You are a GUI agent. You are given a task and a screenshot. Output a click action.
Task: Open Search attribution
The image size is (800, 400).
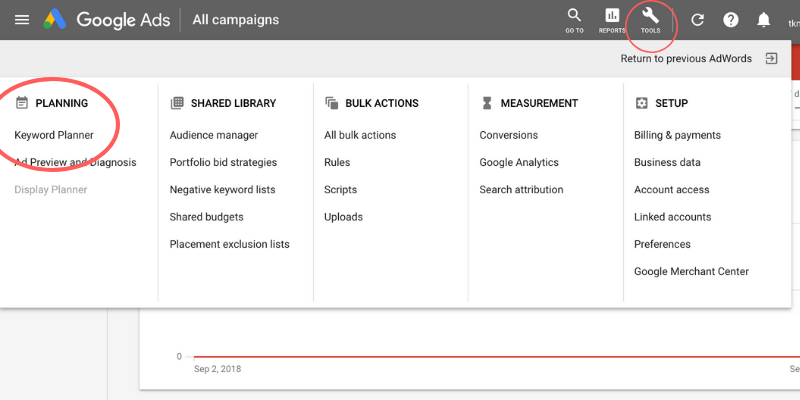521,190
